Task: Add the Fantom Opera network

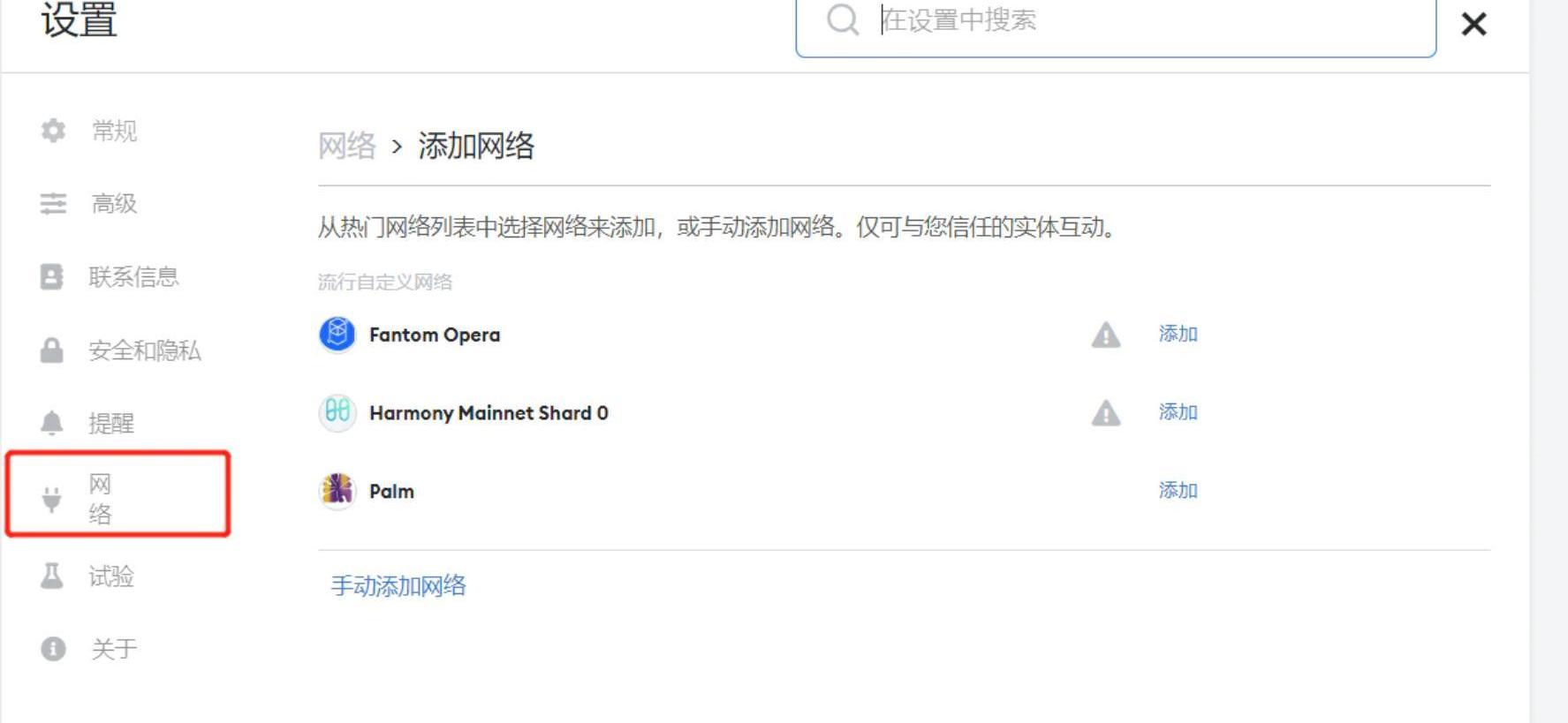Action: (x=1178, y=334)
